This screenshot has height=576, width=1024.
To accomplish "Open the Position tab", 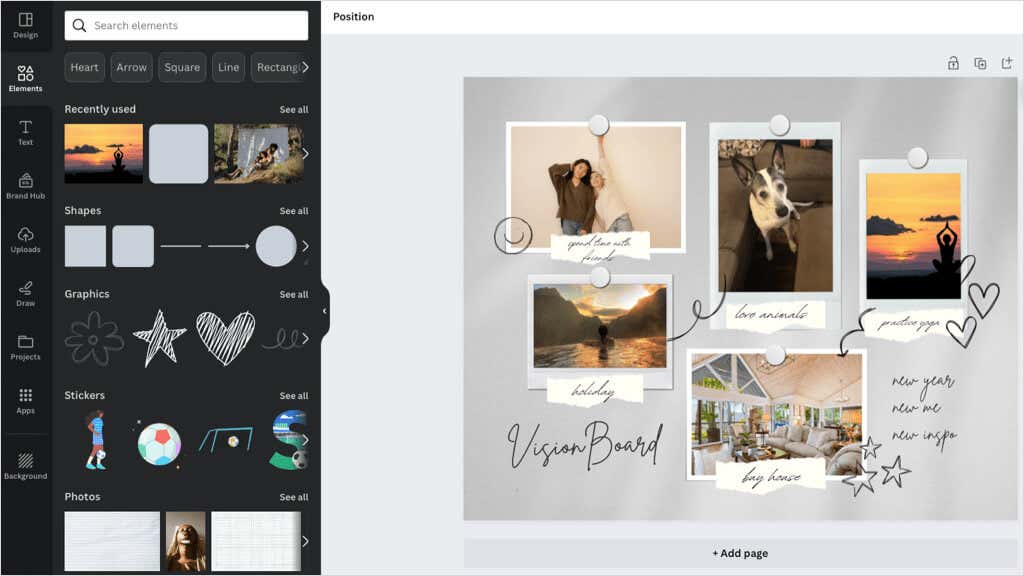I will [x=353, y=16].
